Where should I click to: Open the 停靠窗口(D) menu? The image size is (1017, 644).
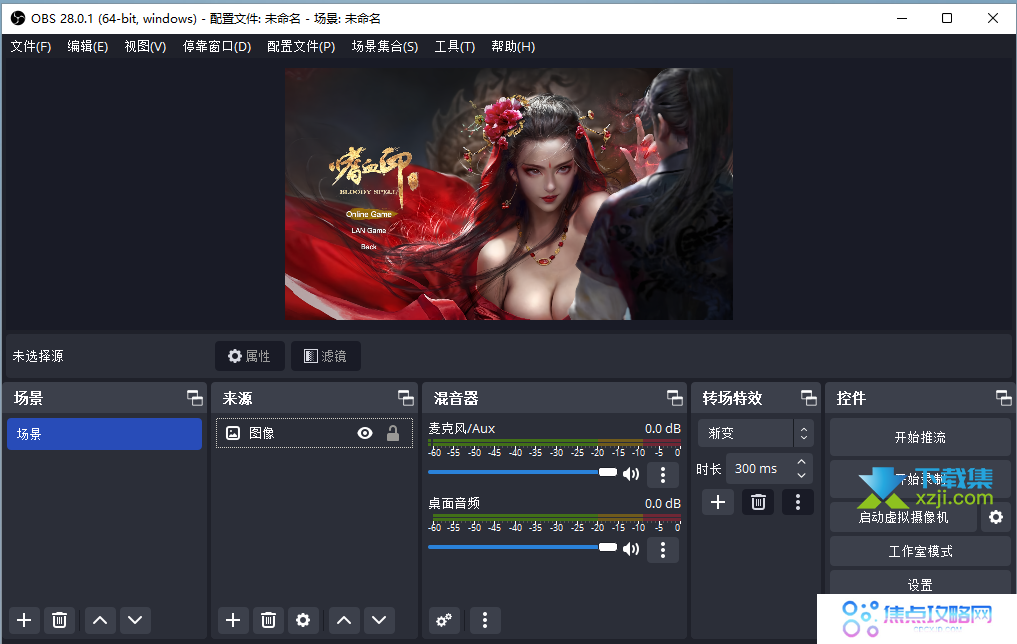coord(217,47)
